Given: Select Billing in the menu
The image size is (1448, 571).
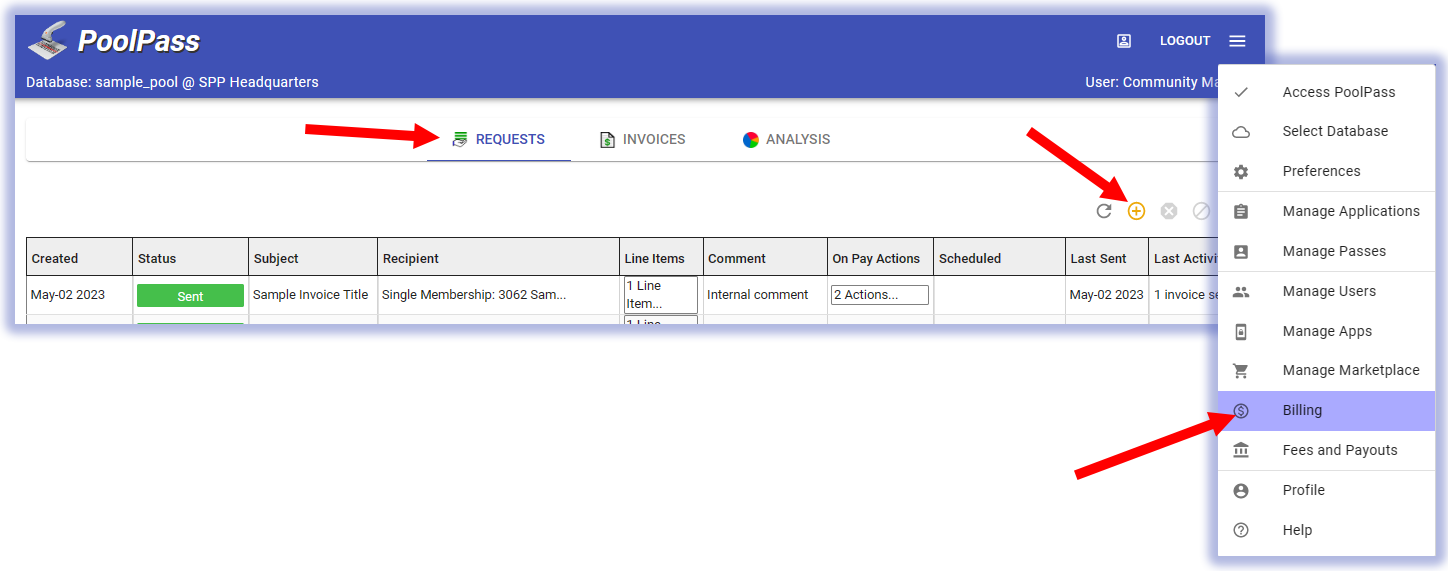Looking at the screenshot, I should [1326, 410].
